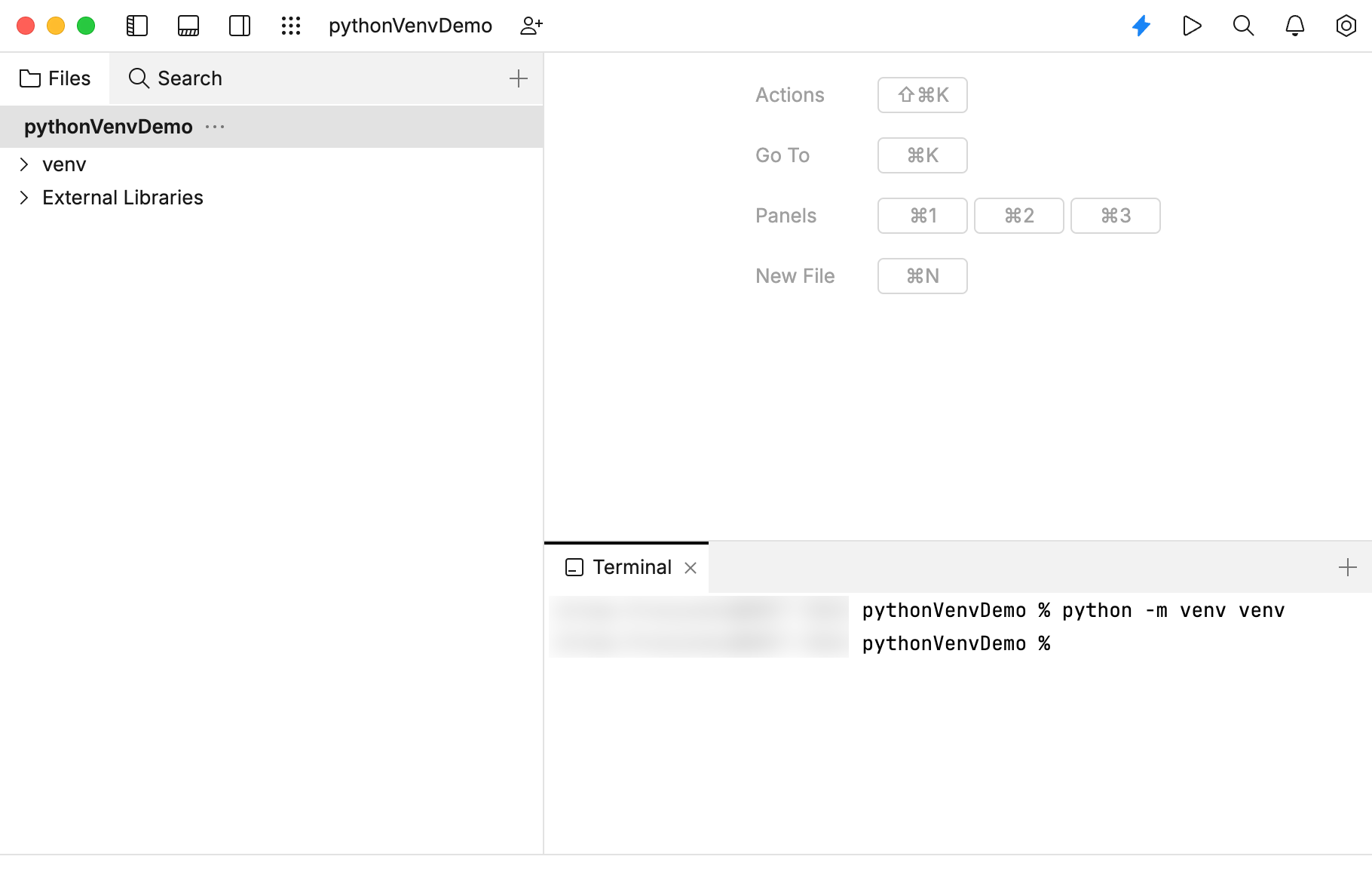1372x890 pixels.
Task: Click the add collaborator icon
Action: tap(531, 26)
